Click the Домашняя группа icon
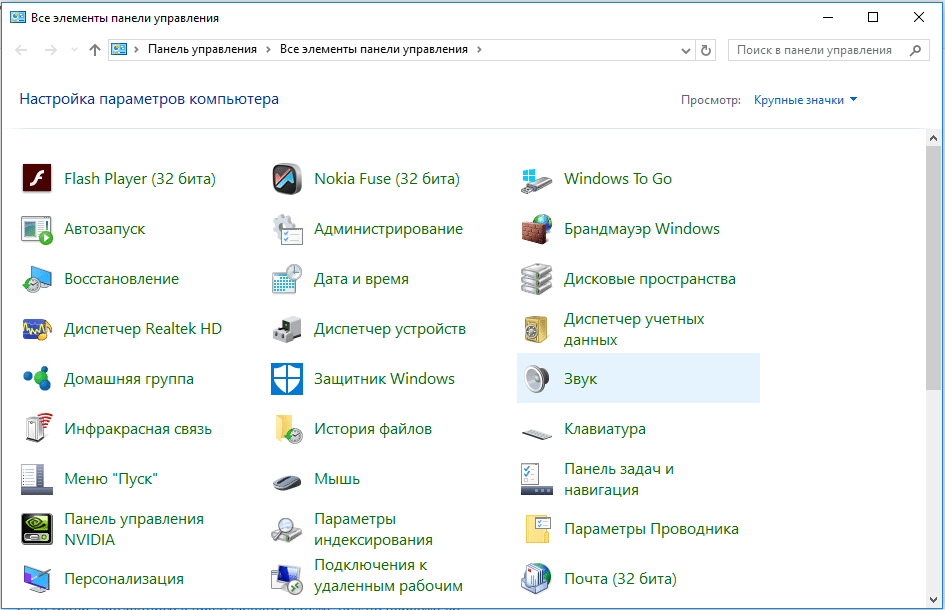This screenshot has width=945, height=610. [x=37, y=379]
